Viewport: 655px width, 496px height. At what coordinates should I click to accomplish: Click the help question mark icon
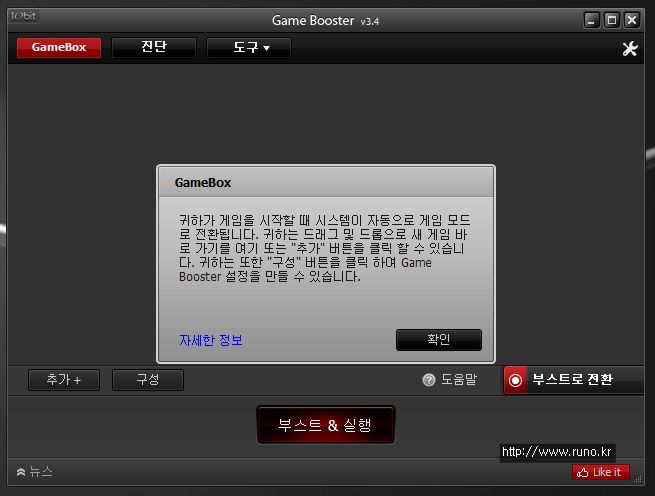click(x=429, y=380)
